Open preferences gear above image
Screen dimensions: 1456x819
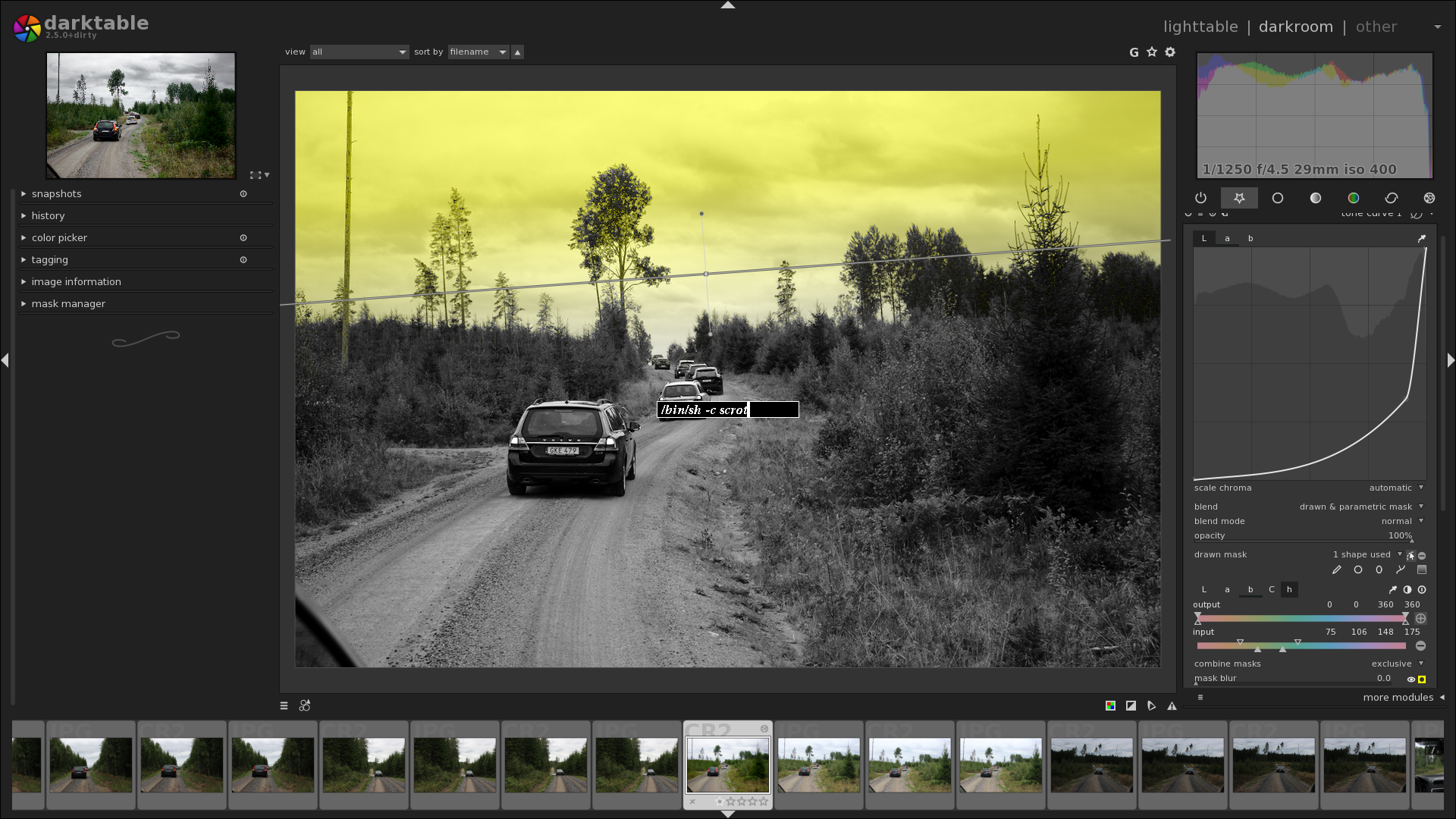[x=1170, y=52]
